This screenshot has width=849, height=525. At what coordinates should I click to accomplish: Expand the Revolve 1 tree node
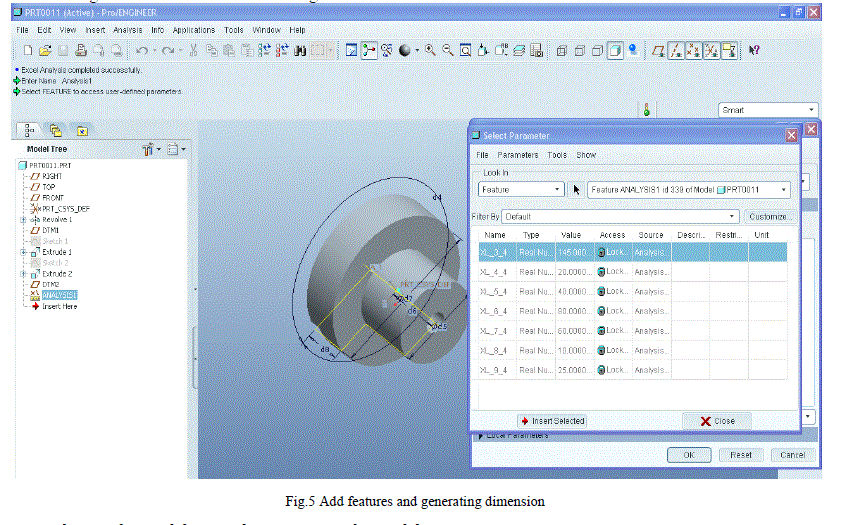pyautogui.click(x=22, y=219)
